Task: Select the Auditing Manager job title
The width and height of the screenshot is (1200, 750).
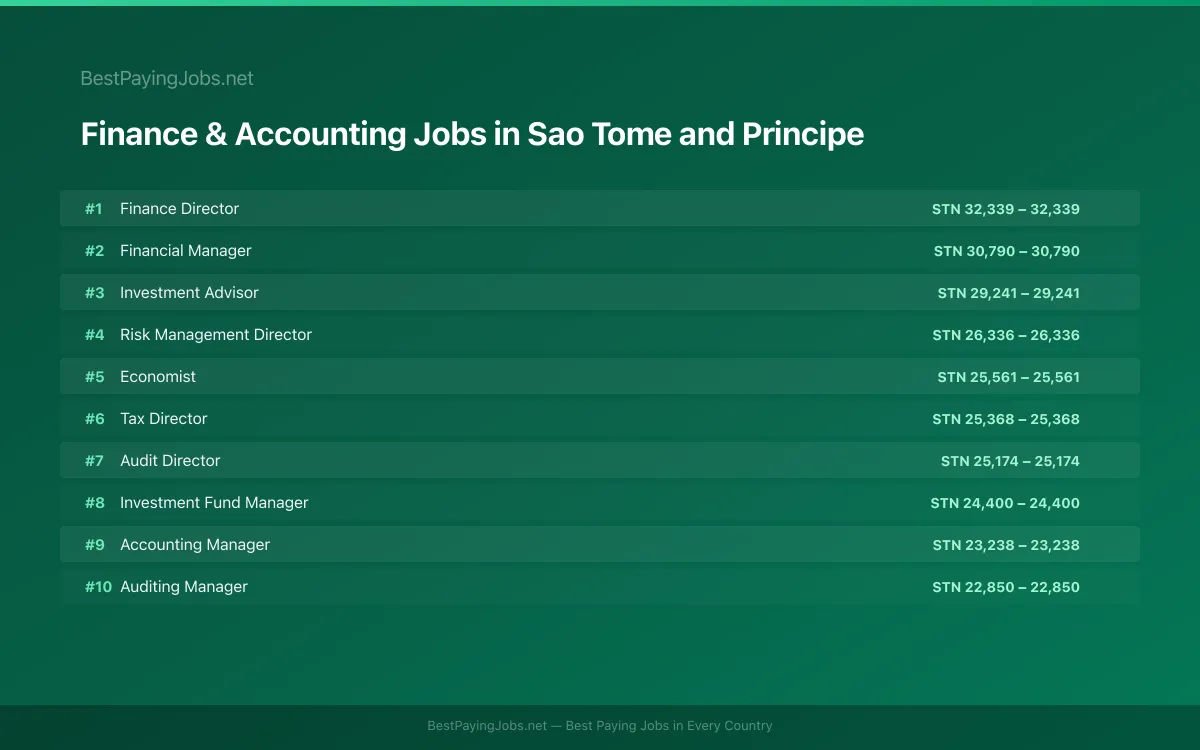Action: 184,586
